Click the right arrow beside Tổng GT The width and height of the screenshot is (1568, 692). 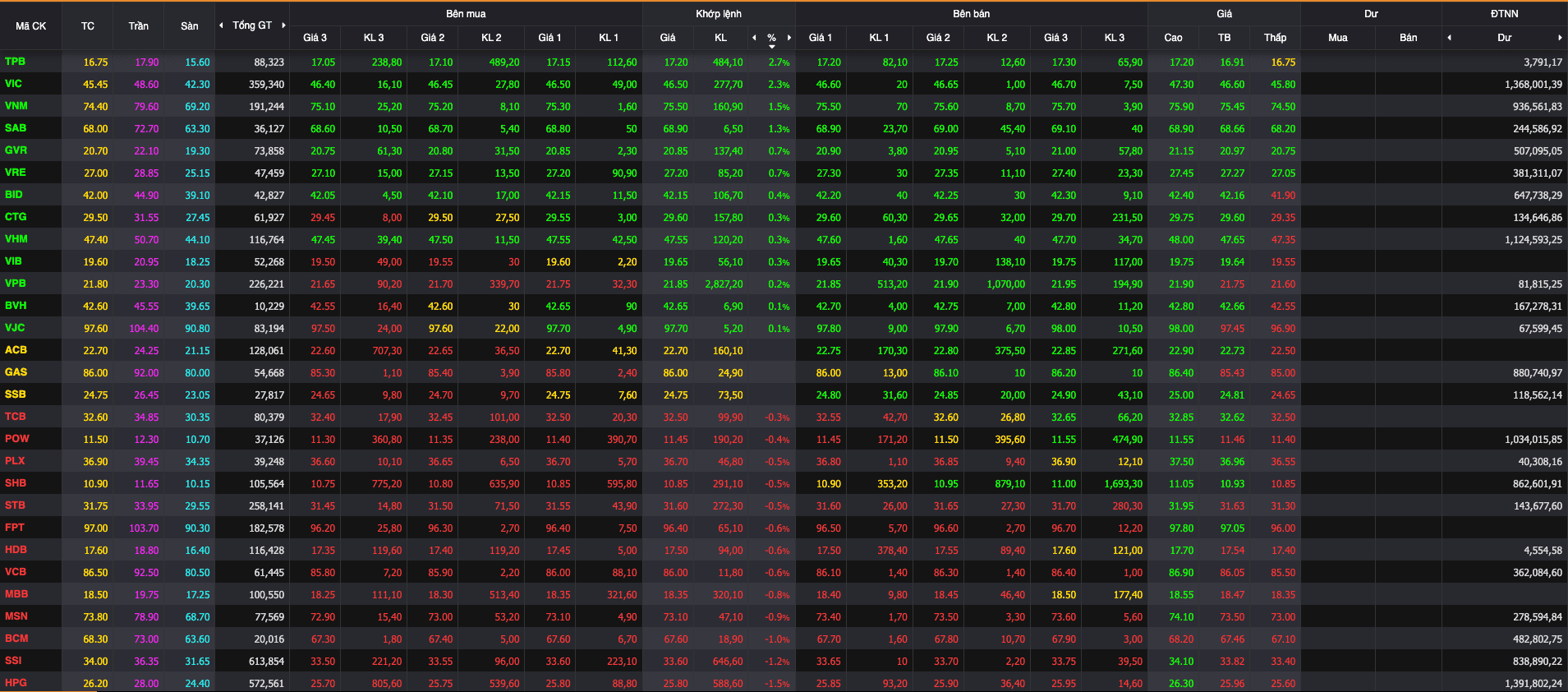pyautogui.click(x=283, y=25)
